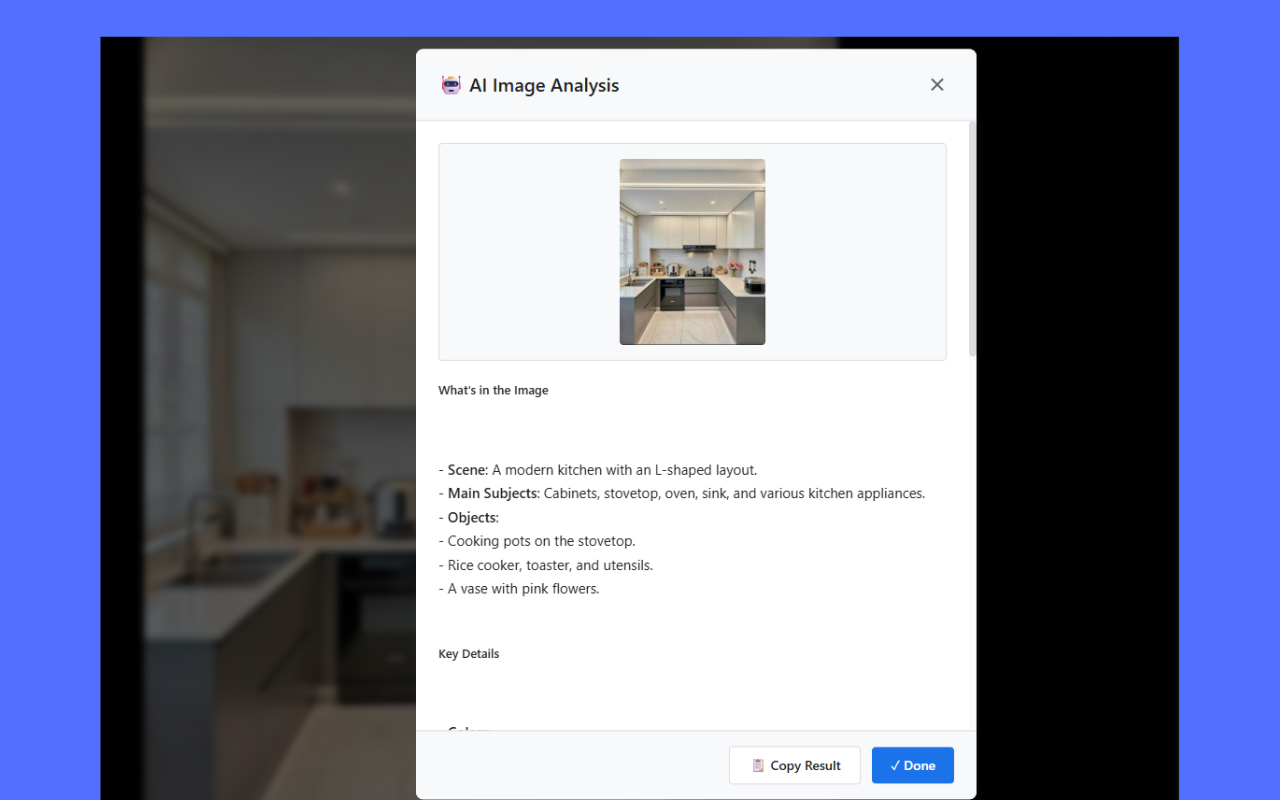Click the "What's in the Image" heading
This screenshot has width=1280, height=800.
493,390
